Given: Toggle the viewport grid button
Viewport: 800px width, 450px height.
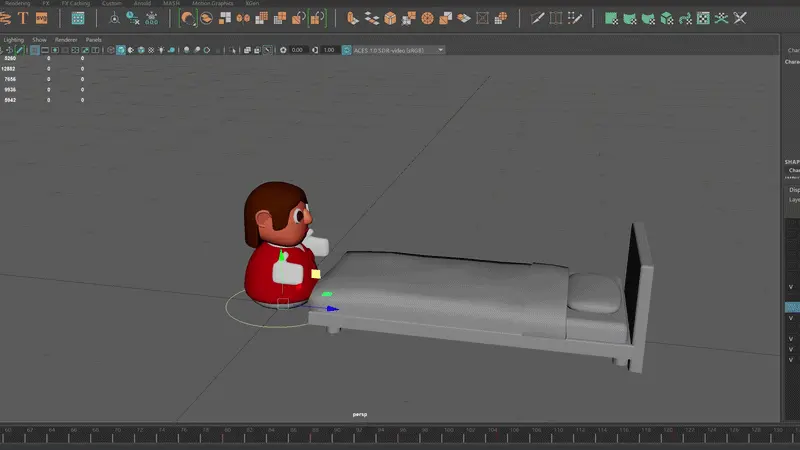Looking at the screenshot, I should tap(34, 50).
